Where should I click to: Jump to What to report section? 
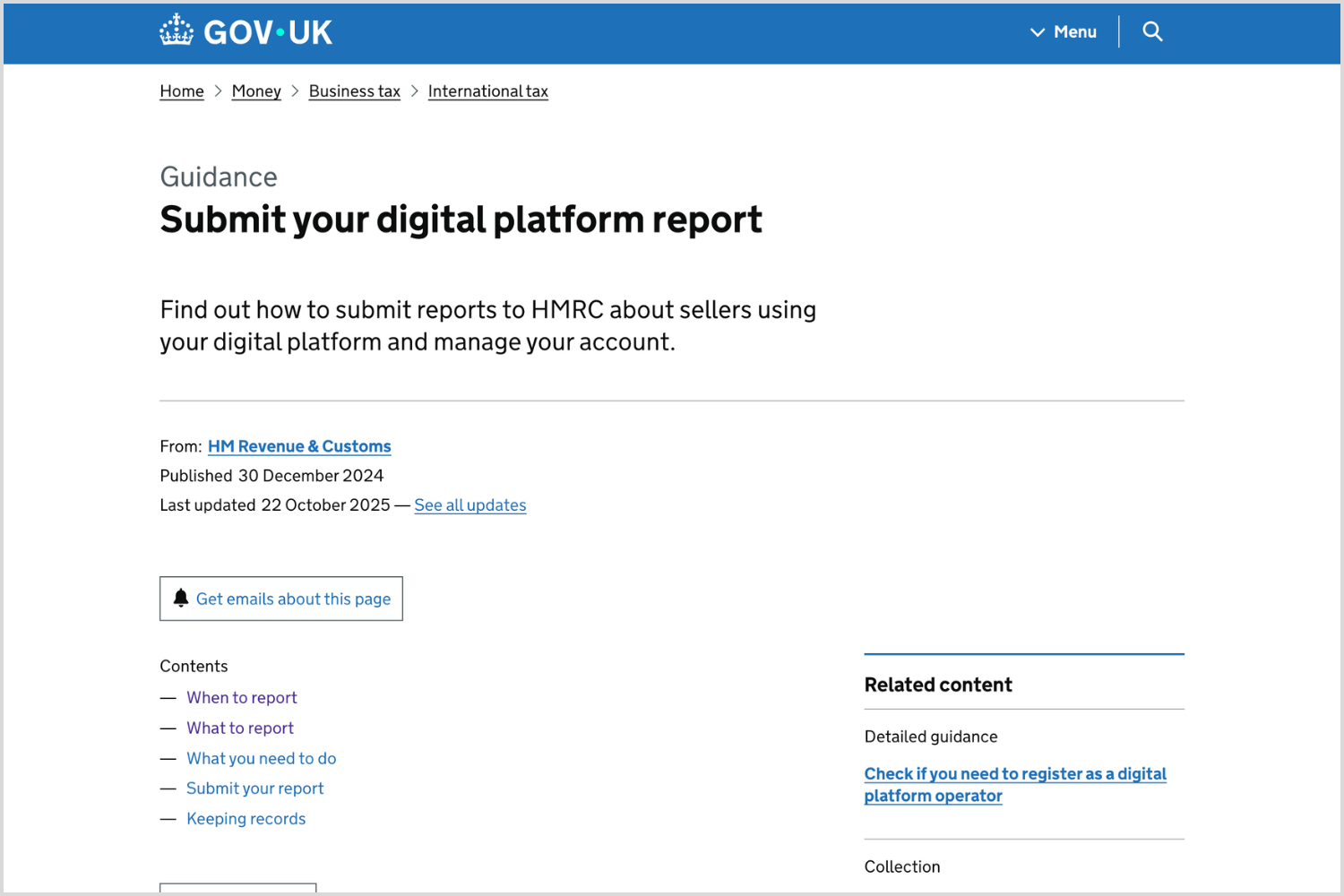tap(240, 728)
